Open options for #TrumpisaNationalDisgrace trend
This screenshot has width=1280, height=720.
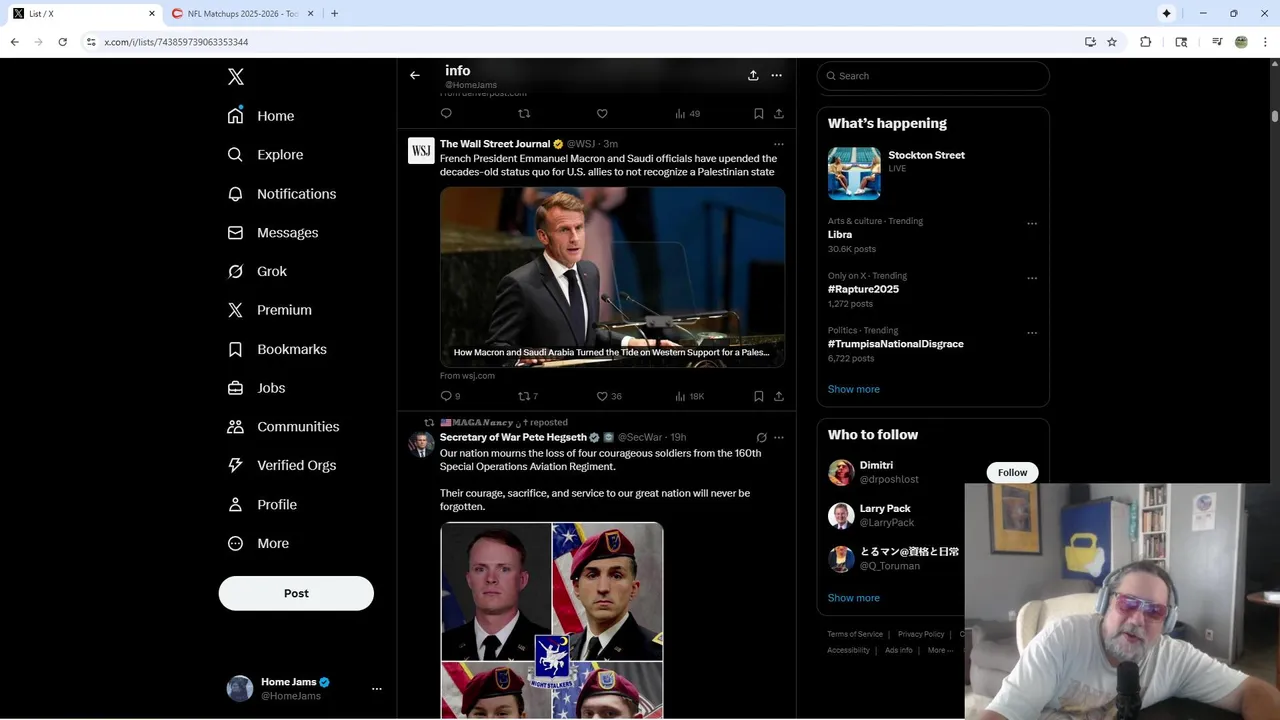(1032, 333)
